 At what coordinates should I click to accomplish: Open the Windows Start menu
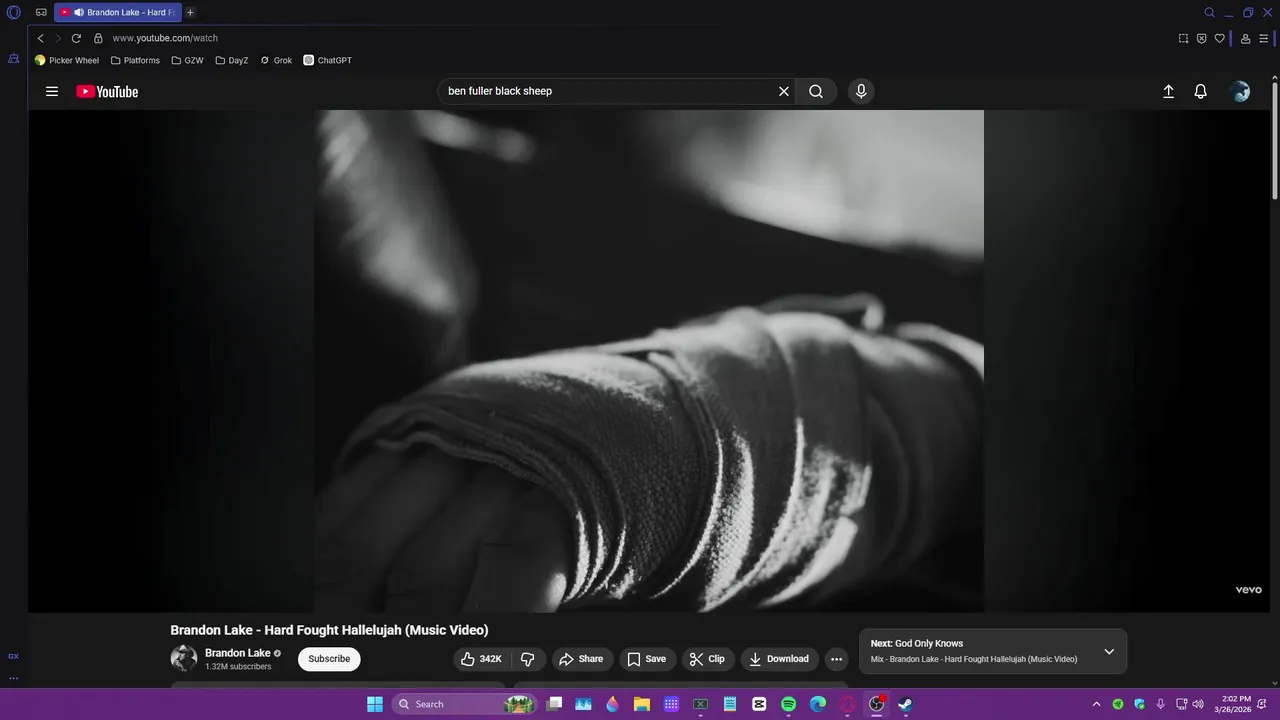tap(375, 704)
